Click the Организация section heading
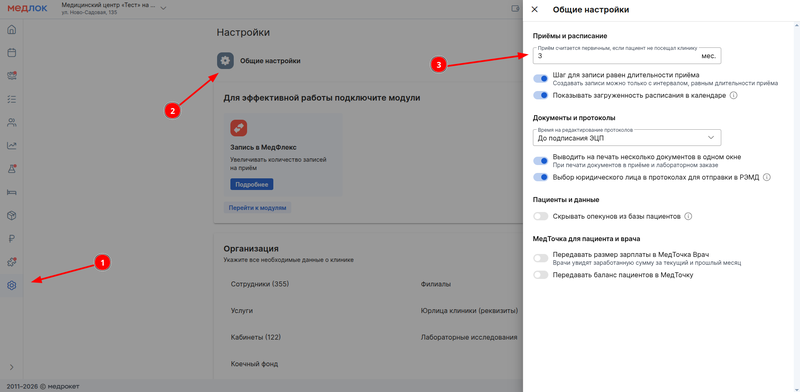 click(251, 249)
